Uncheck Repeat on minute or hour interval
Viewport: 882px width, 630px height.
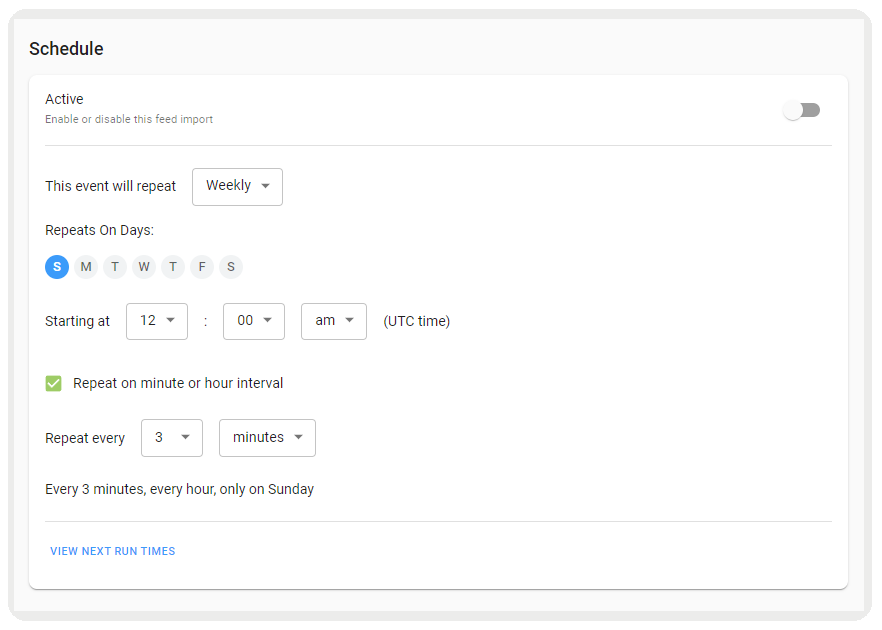[53, 384]
